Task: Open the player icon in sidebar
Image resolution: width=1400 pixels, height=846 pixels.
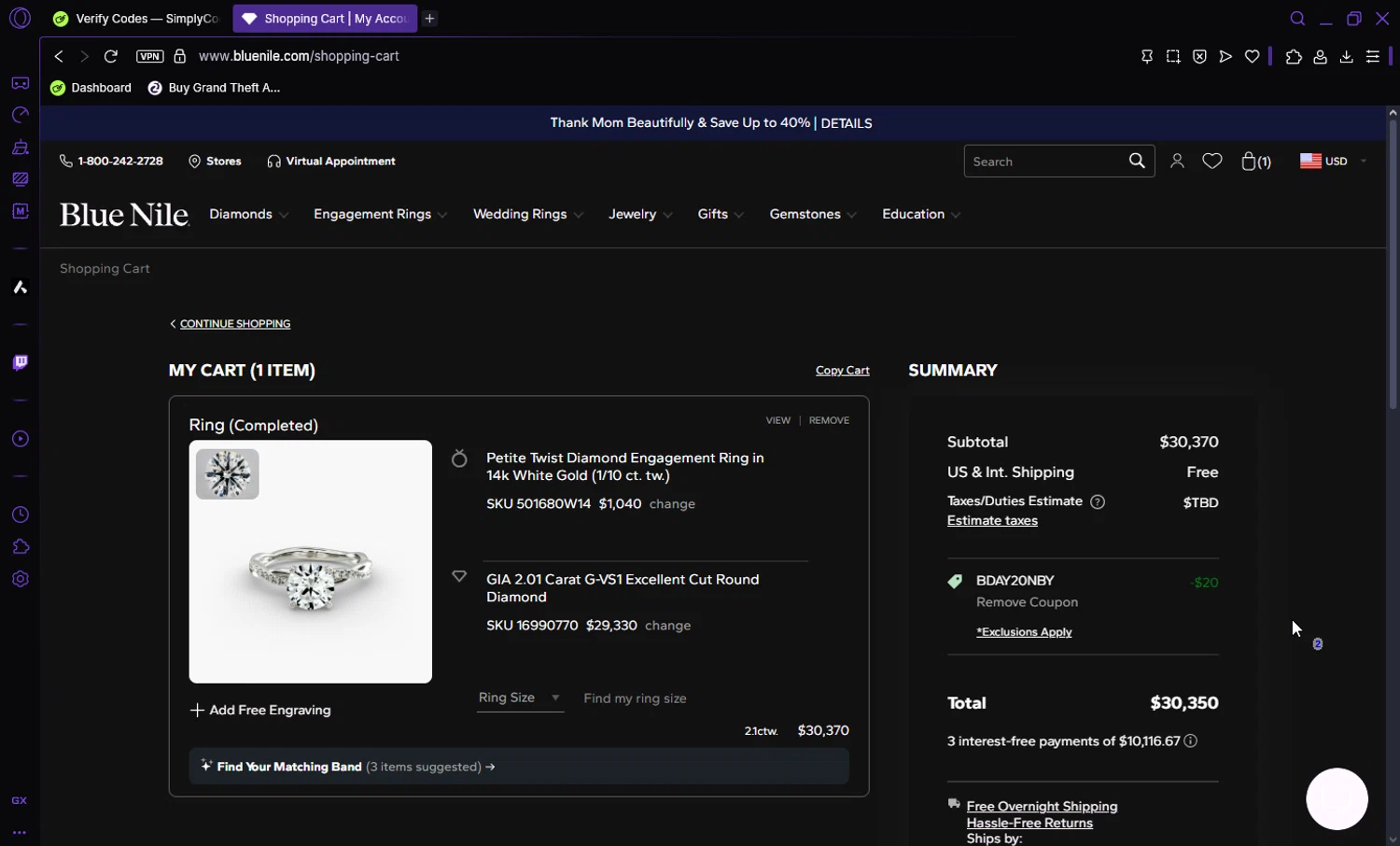Action: click(20, 439)
